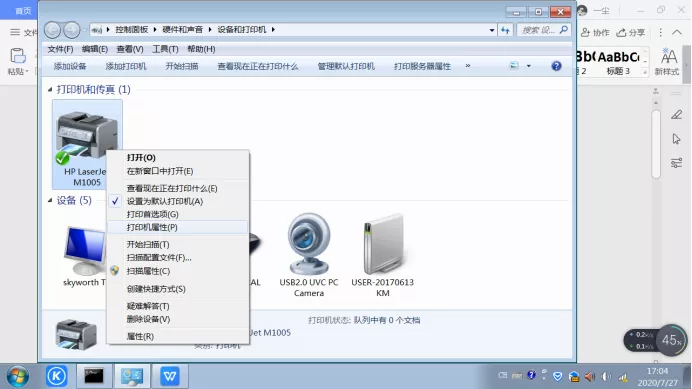This screenshot has height=389, width=692.
Task: Select the skyworth monitor device icon
Action: click(x=84, y=255)
